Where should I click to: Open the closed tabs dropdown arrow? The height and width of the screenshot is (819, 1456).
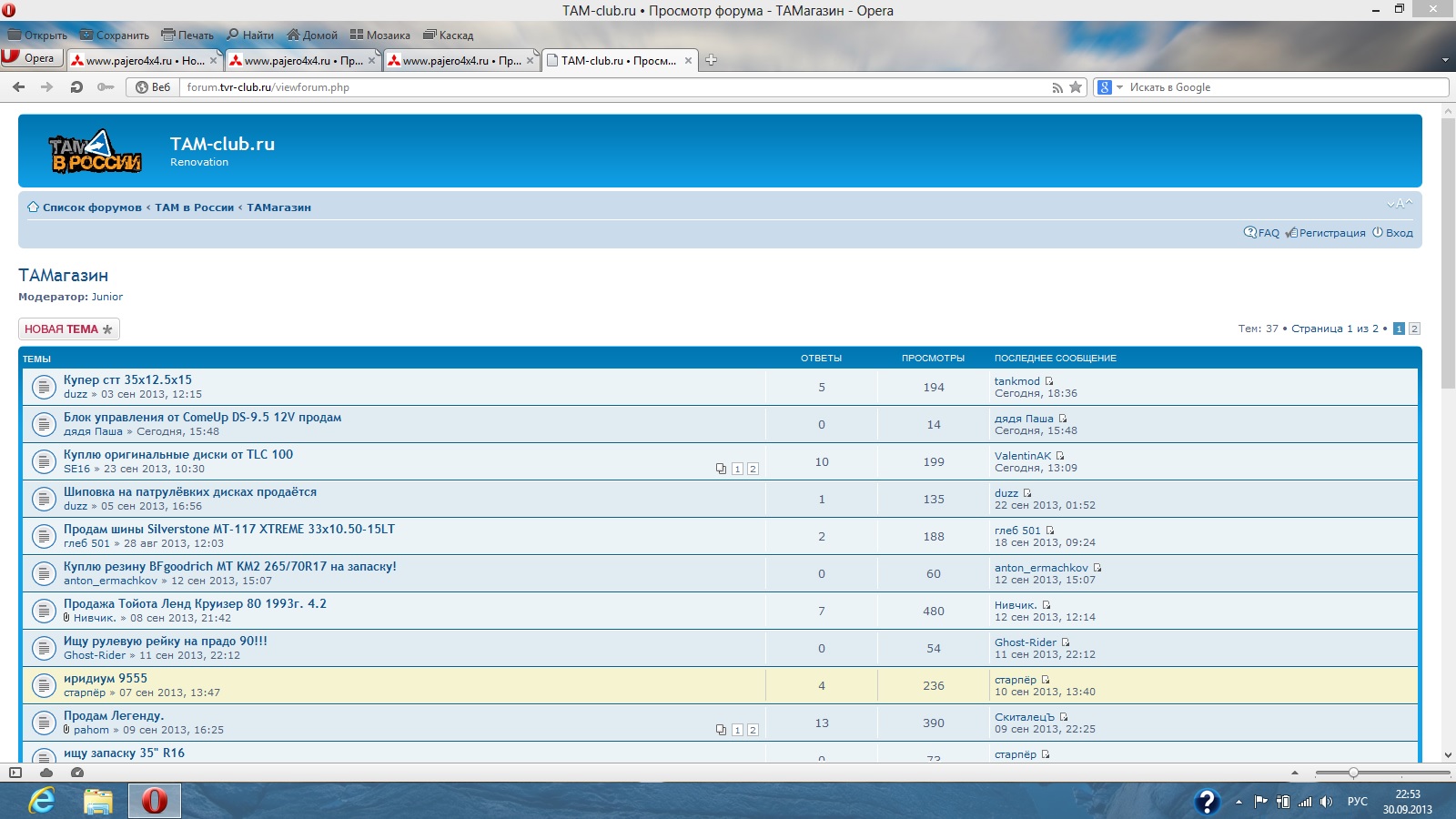(1445, 60)
